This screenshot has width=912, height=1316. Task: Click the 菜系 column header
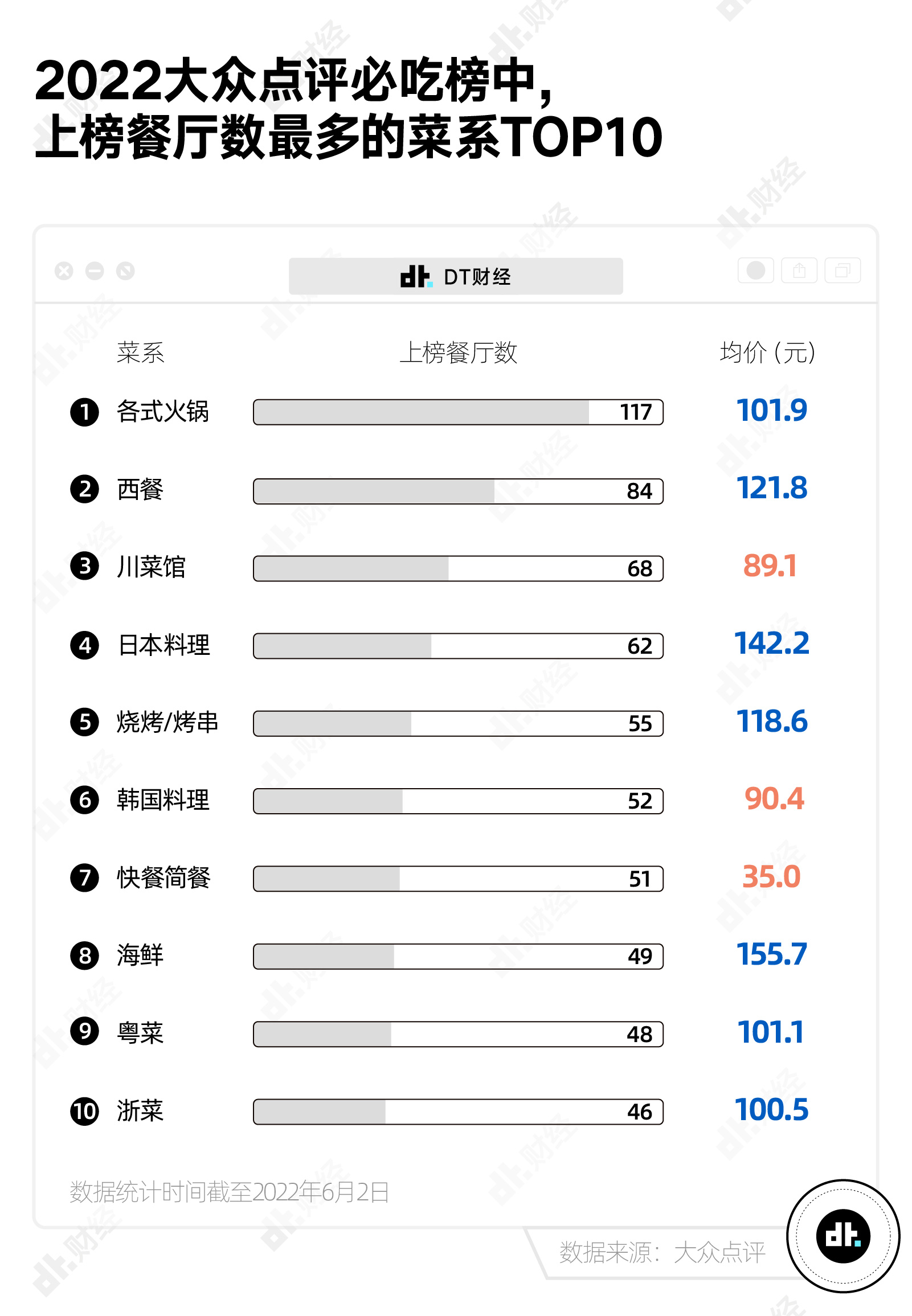[141, 352]
